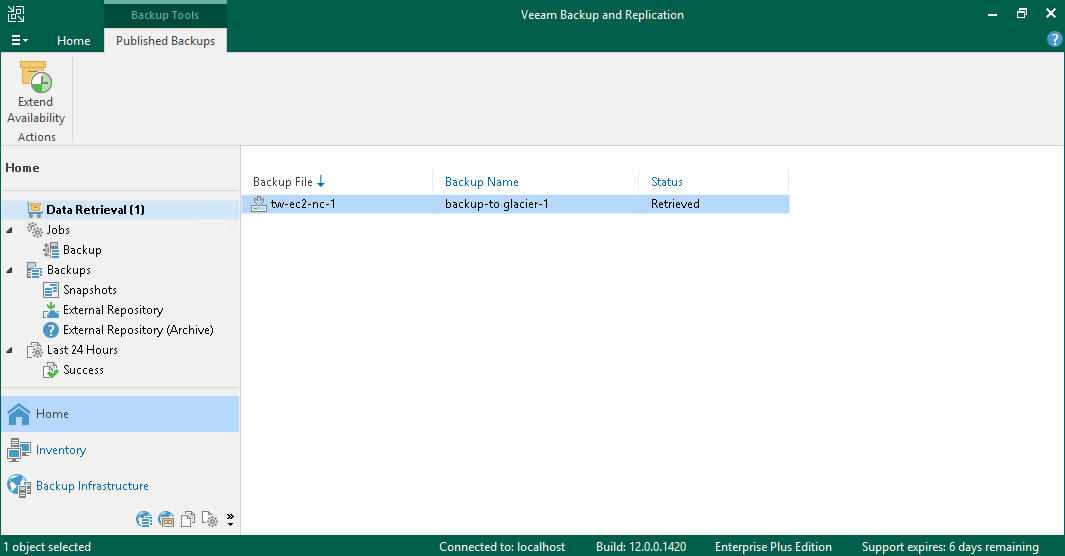Click the Storage Infrastructure icon in bottom strip
Screen dimensions: 1065x556
point(144,519)
